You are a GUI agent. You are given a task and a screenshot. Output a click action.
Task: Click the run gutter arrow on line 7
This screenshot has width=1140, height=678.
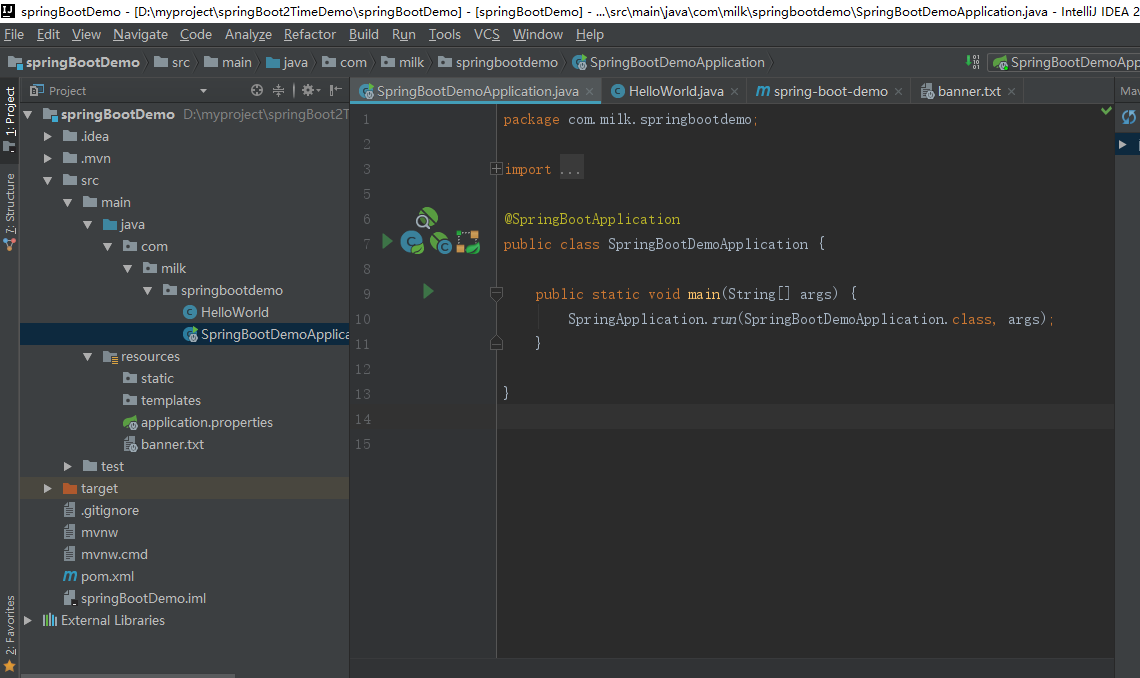coord(387,241)
